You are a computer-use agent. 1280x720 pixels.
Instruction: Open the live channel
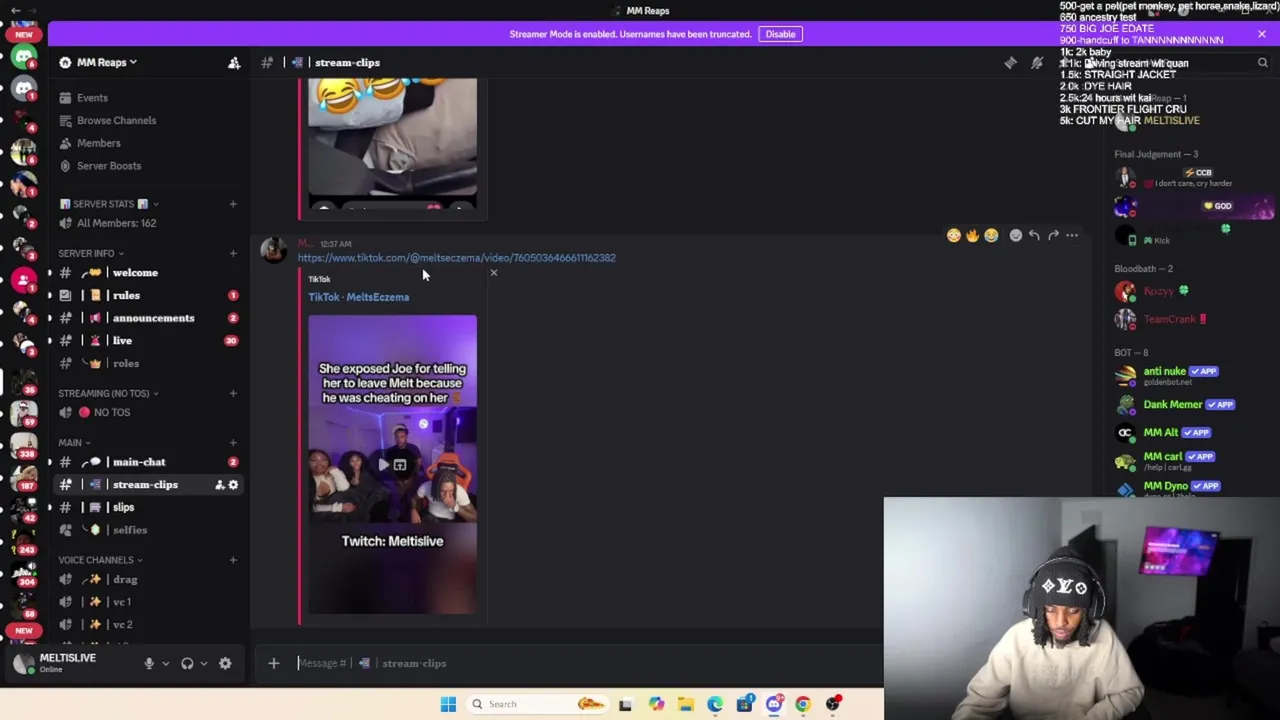click(x=122, y=341)
